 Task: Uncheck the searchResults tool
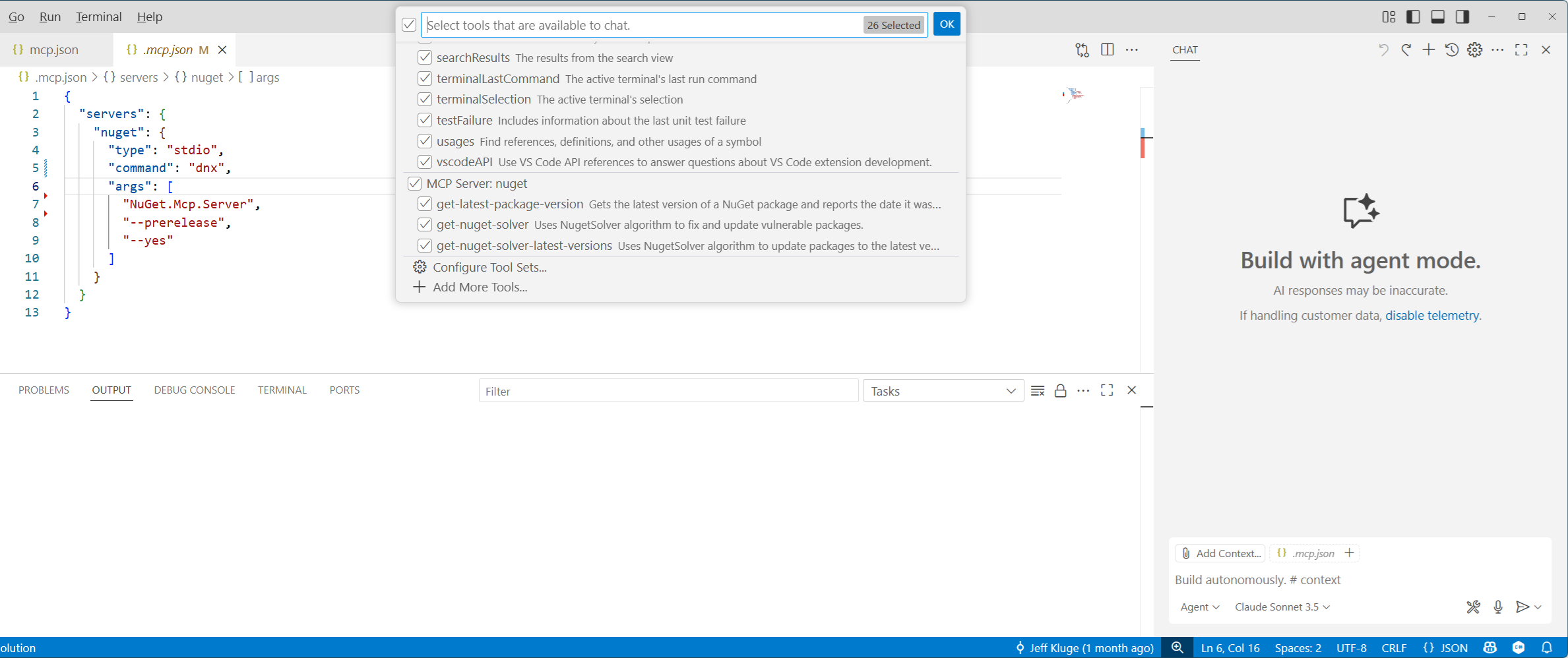(425, 57)
